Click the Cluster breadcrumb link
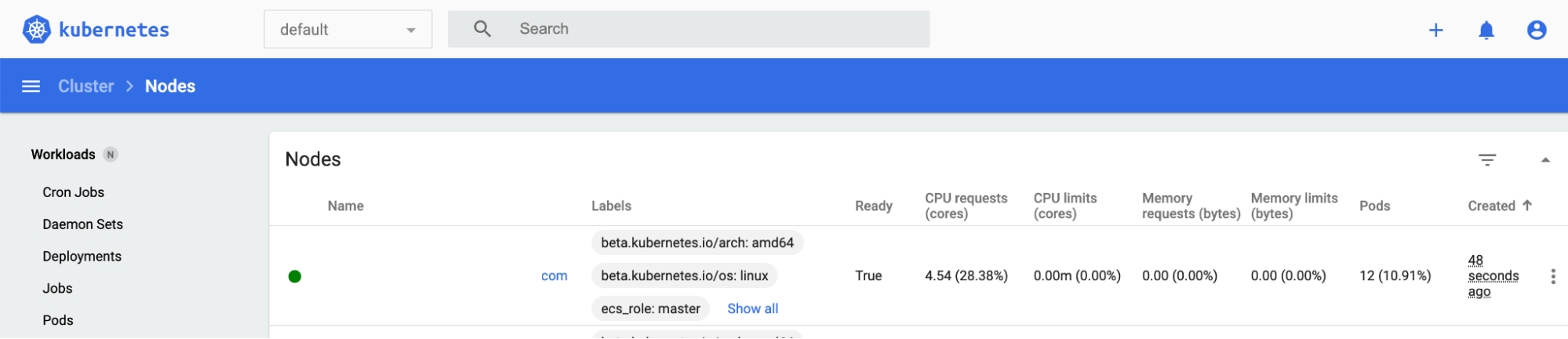This screenshot has height=339, width=1568. click(x=85, y=86)
